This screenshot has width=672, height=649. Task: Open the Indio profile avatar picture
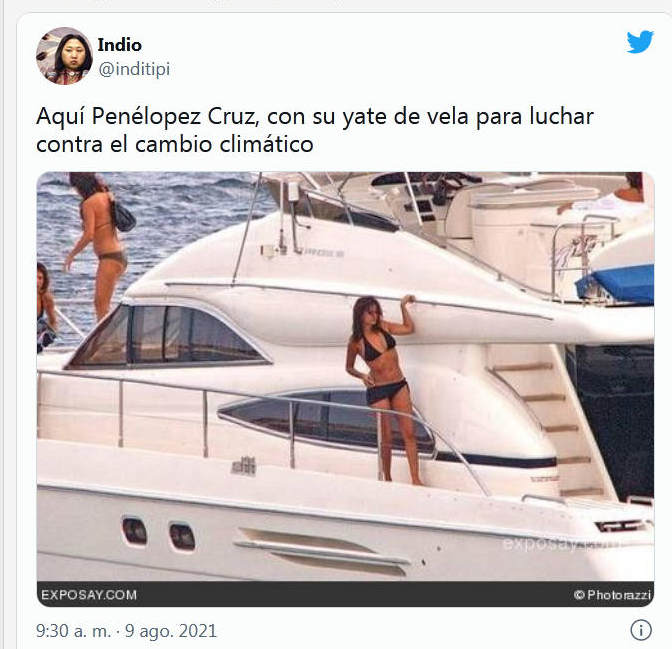tap(64, 56)
